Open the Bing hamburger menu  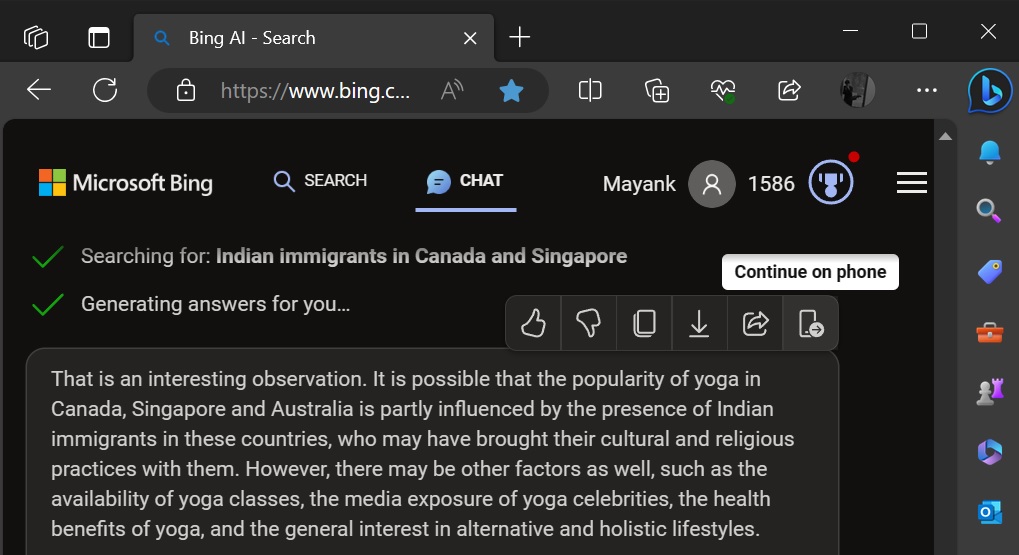pos(911,183)
